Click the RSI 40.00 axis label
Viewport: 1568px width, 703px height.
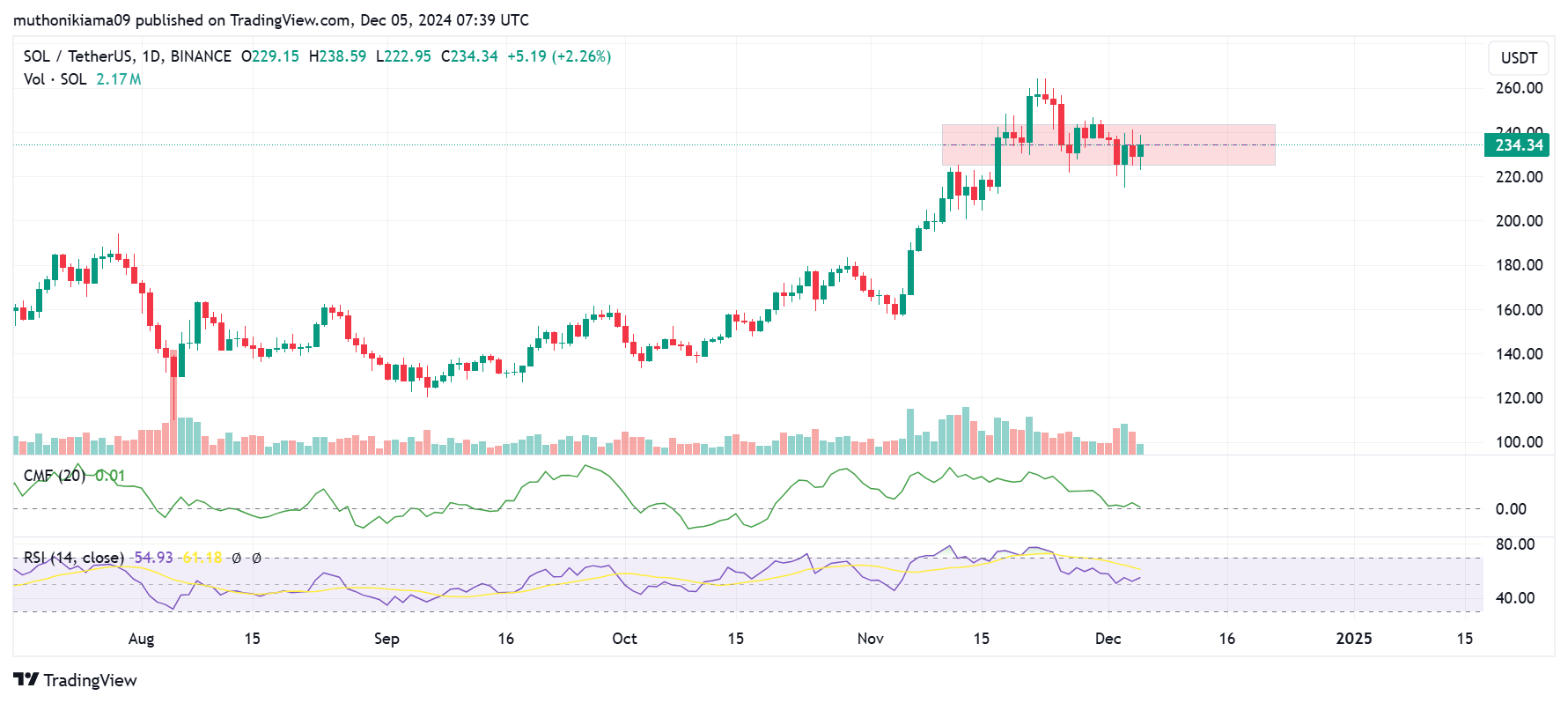point(1515,598)
